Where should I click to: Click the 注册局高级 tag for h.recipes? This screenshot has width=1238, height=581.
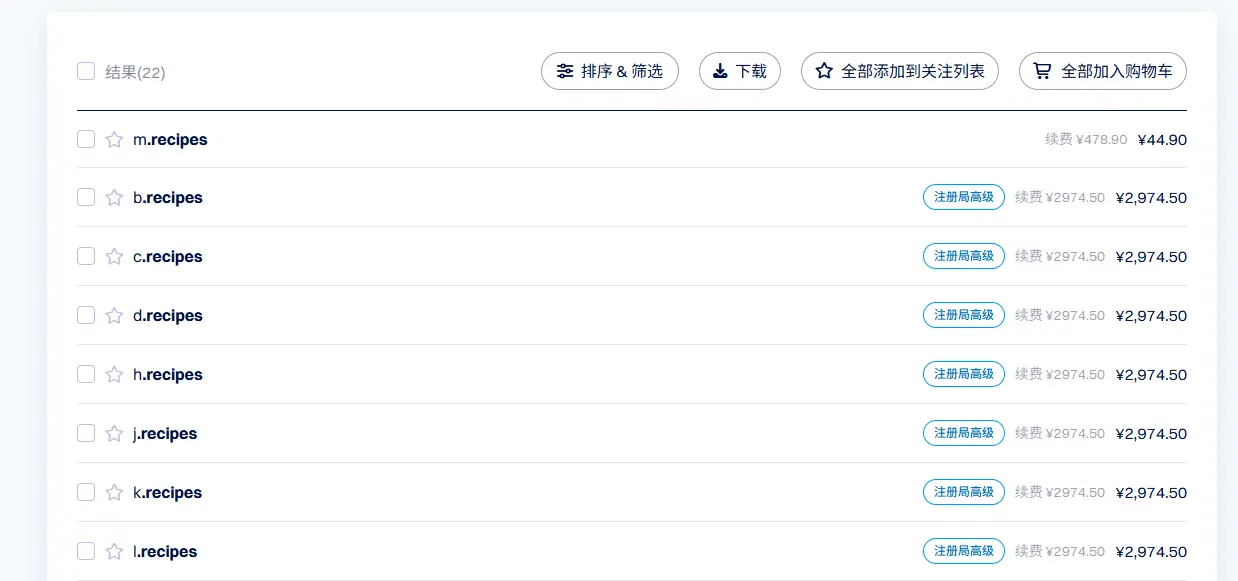coord(964,374)
